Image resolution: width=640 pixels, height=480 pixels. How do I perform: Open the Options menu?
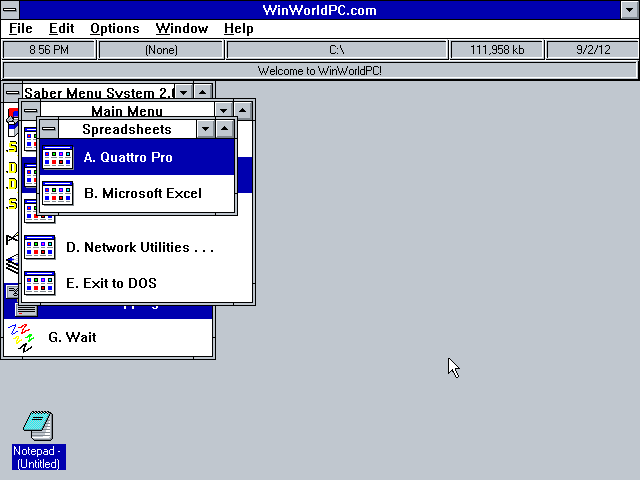[x=115, y=29]
